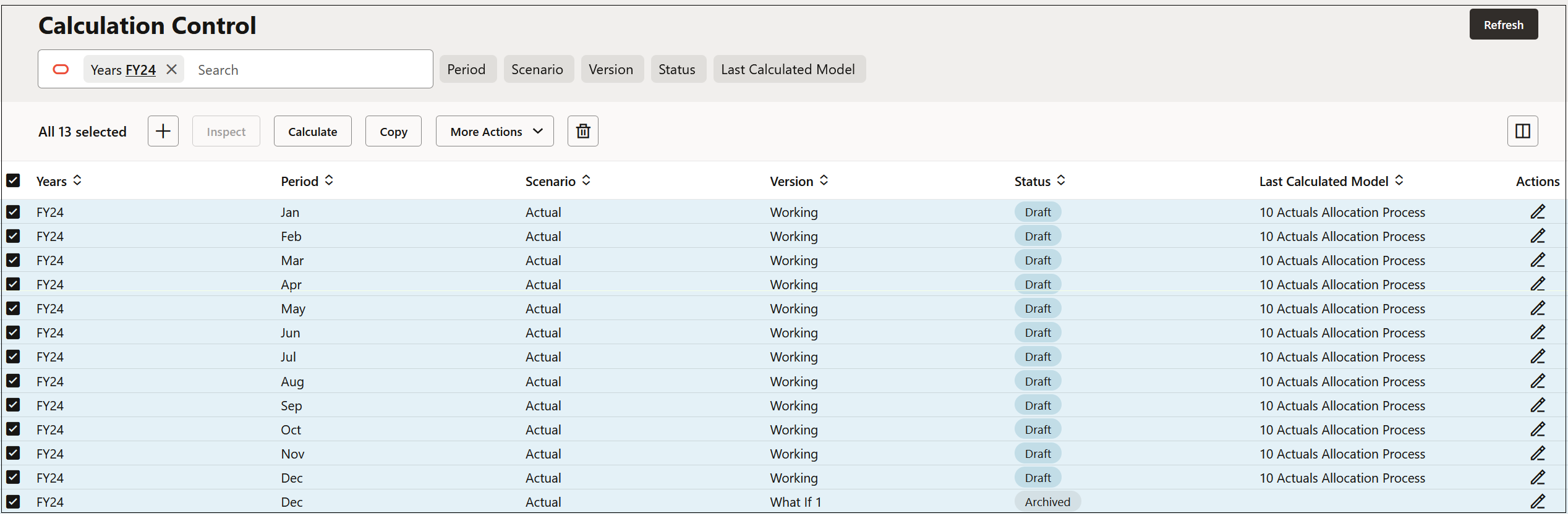Click the Refresh button
The image size is (1568, 516).
[1503, 25]
